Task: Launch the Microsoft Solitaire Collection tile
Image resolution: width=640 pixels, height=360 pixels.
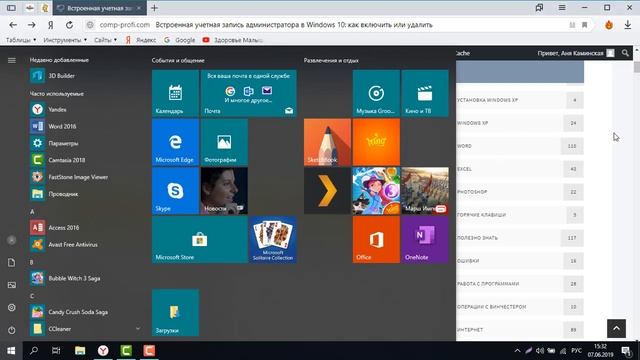Action: (x=273, y=240)
